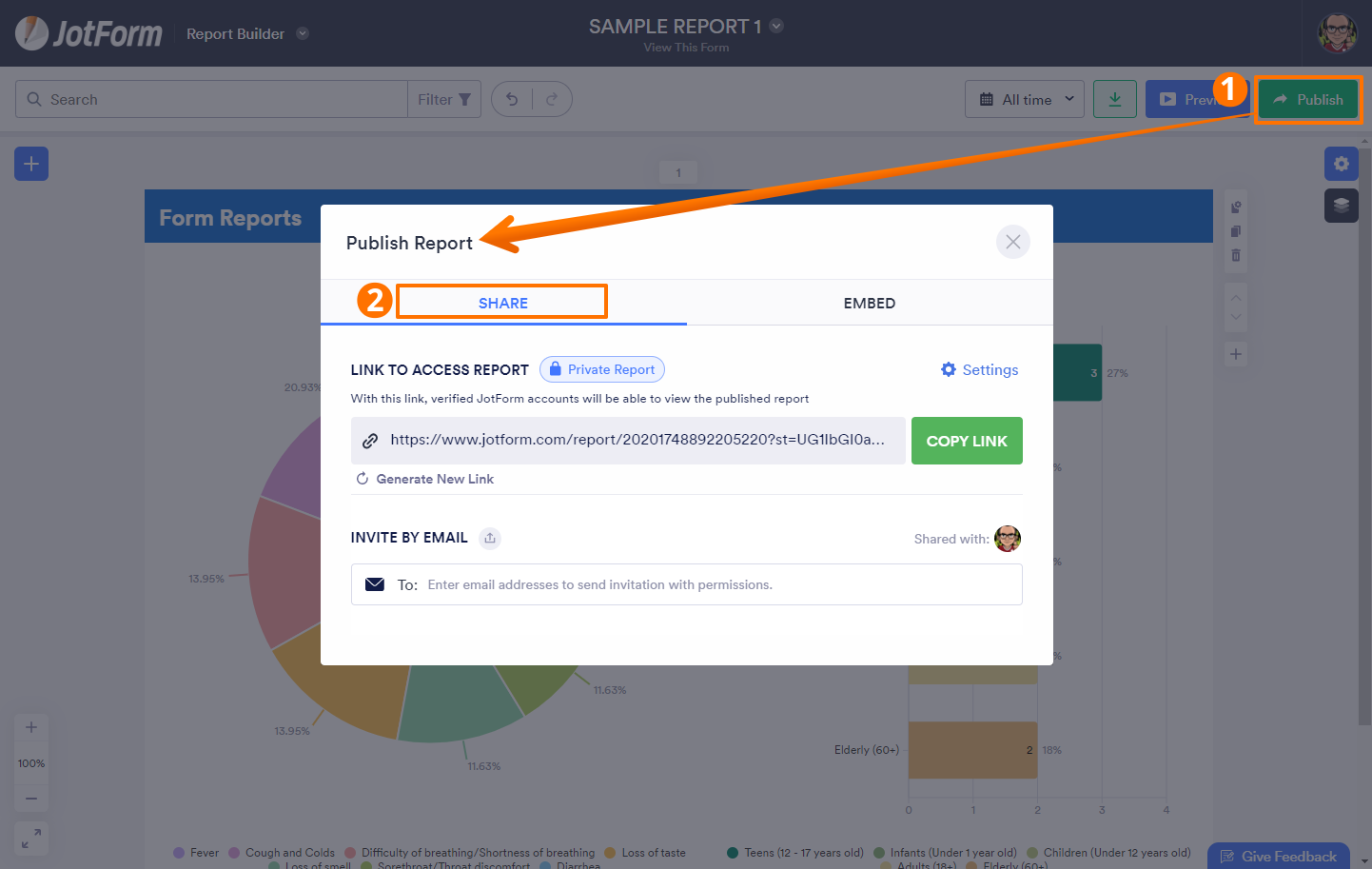Open the All time date range dropdown
Screen dimensions: 1372x869
[1025, 99]
